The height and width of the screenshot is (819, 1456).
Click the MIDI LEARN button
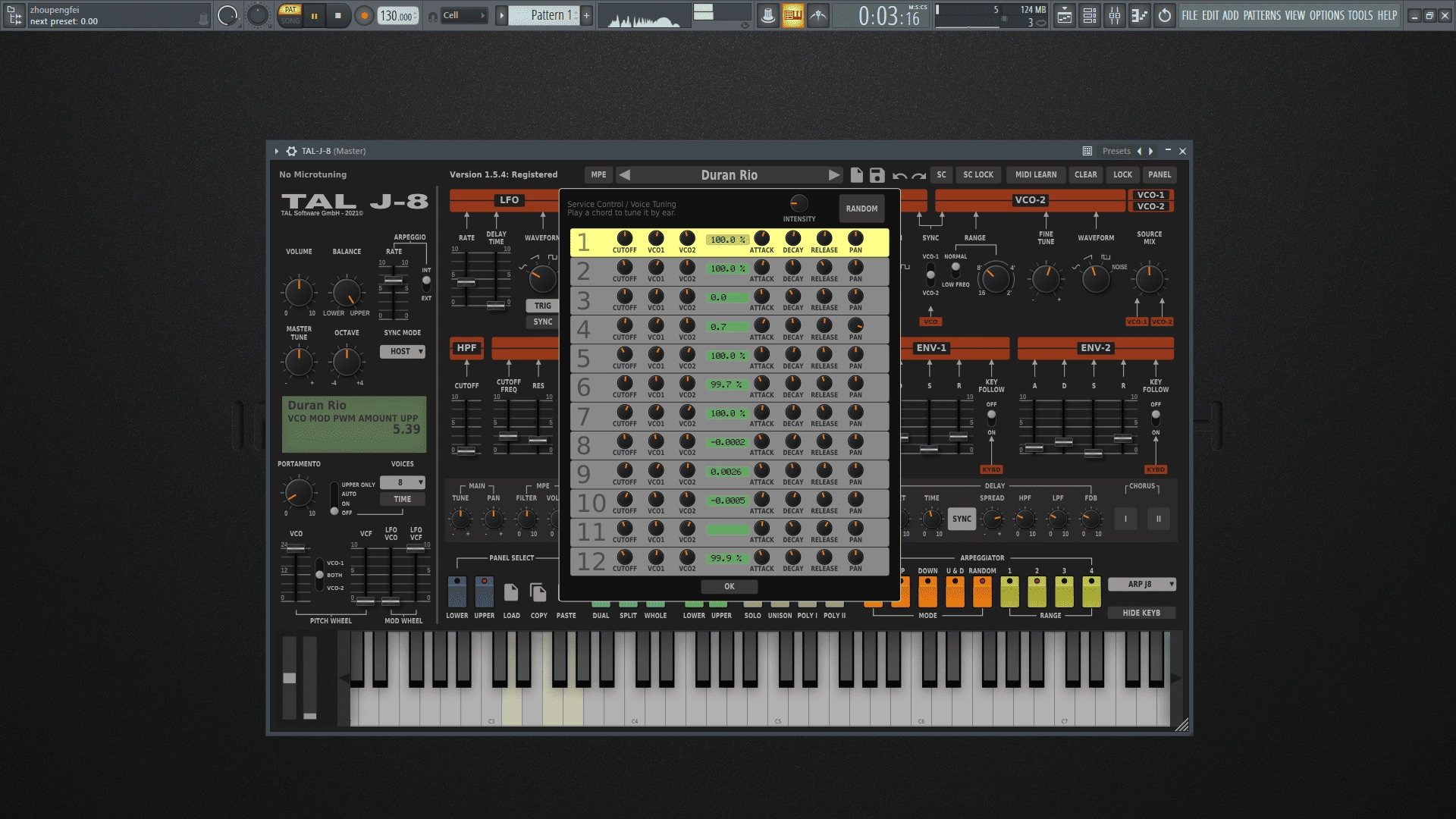coord(1036,174)
